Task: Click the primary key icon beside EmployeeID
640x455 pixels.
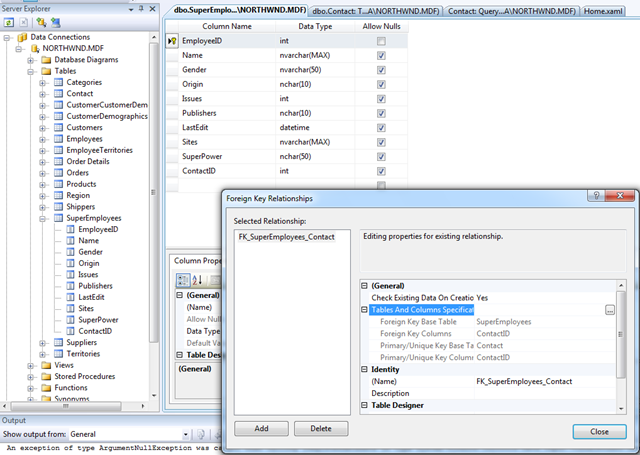Action: coord(173,41)
